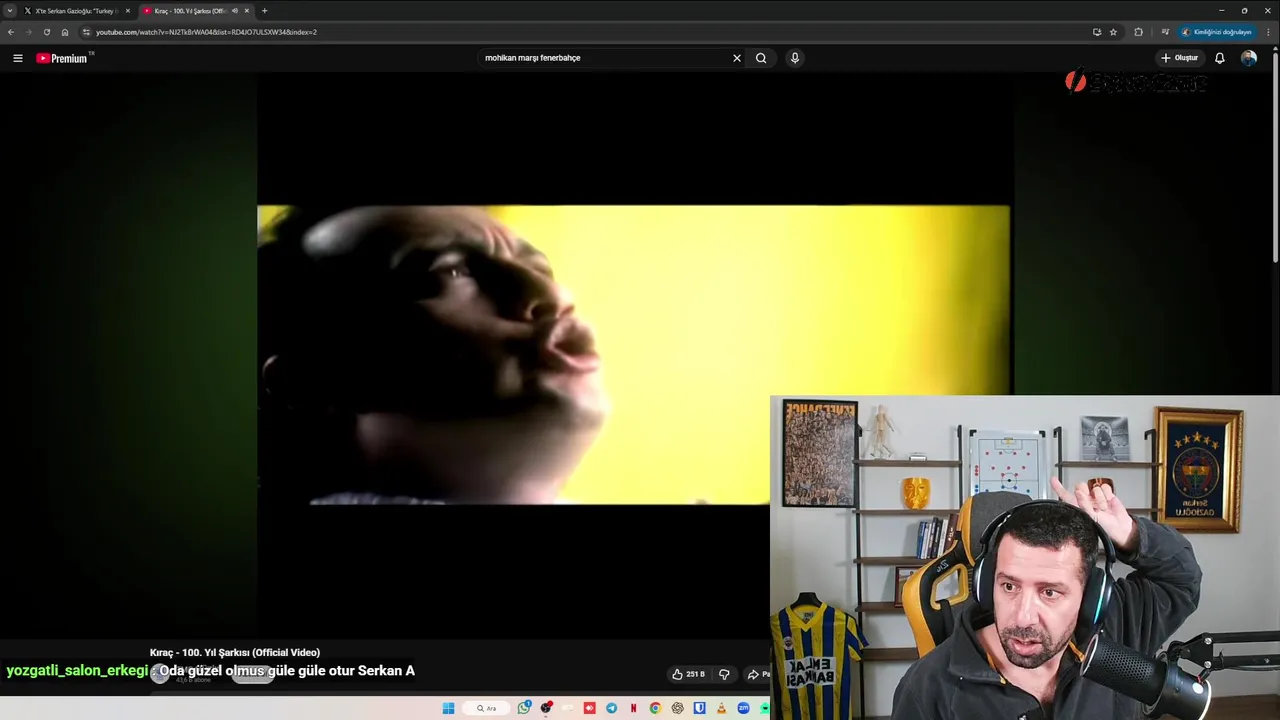Screen dimensions: 1280x720
Task: Click the taskbar Ara search box
Action: [x=486, y=708]
